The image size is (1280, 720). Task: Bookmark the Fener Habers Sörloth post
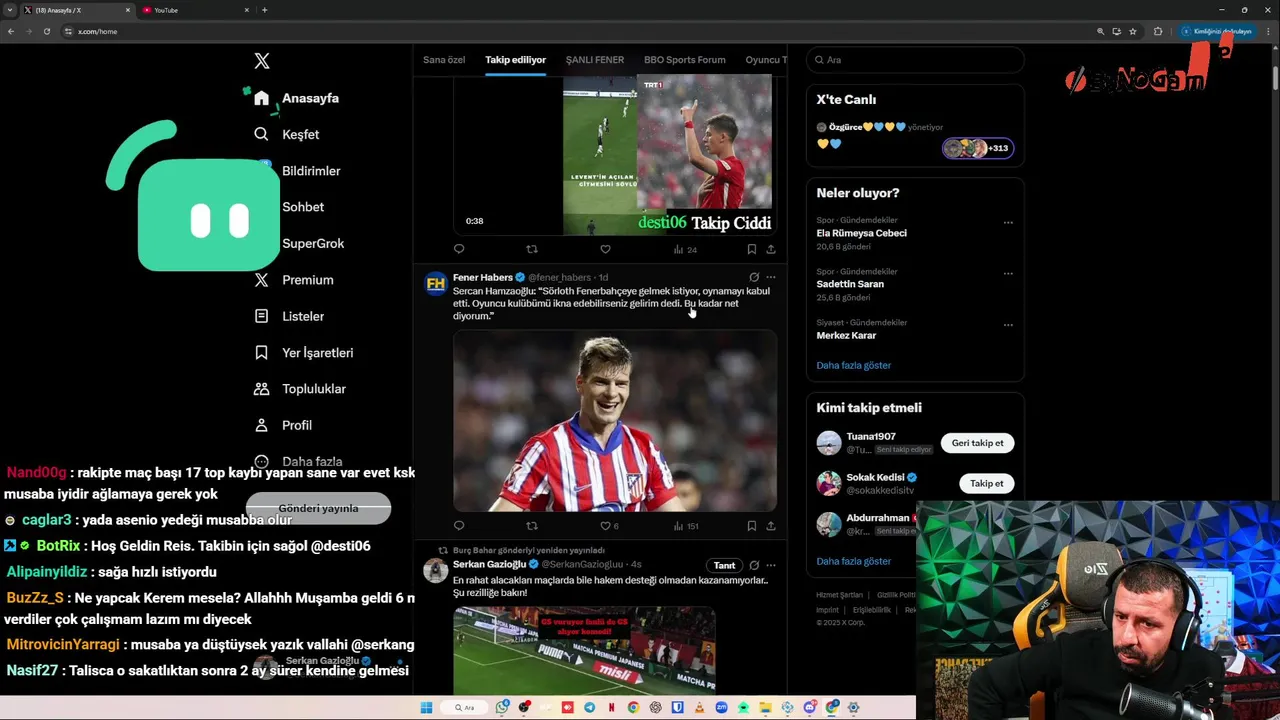click(751, 526)
